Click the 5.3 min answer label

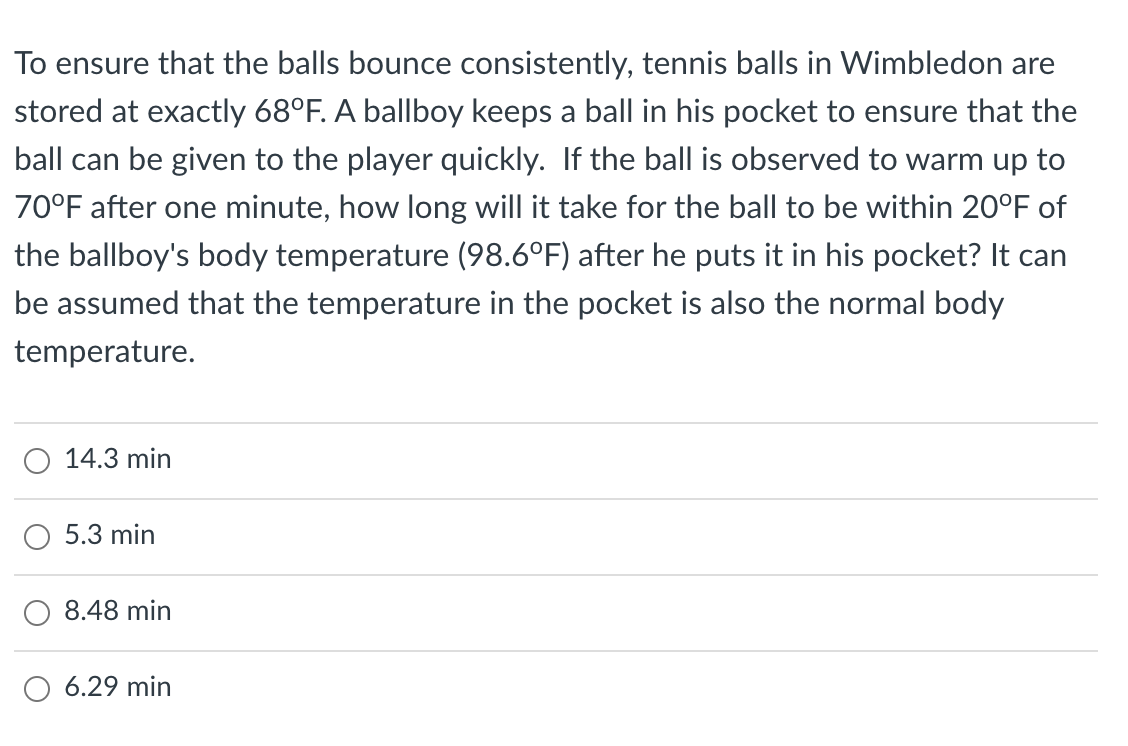(x=109, y=535)
